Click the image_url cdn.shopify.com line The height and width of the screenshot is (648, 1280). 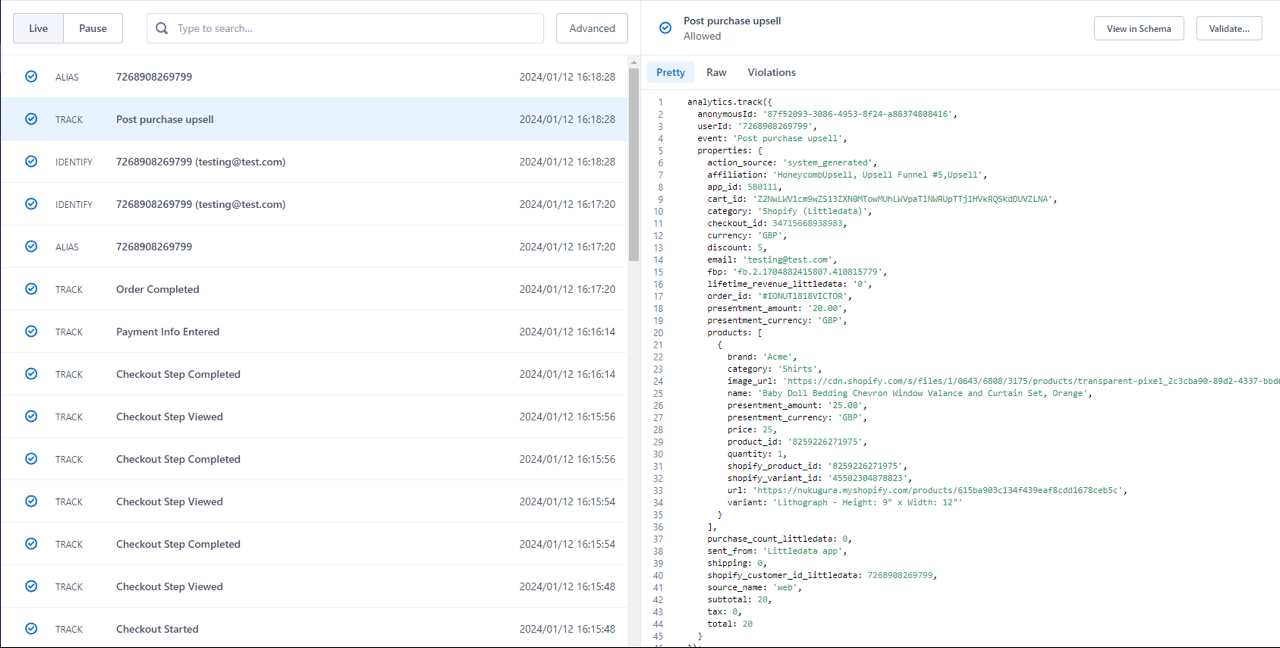pyautogui.click(x=1003, y=381)
